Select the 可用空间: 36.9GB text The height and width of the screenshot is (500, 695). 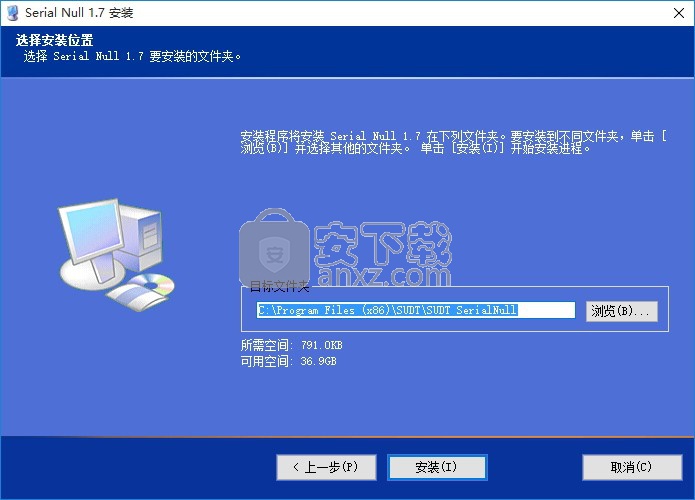click(x=289, y=361)
